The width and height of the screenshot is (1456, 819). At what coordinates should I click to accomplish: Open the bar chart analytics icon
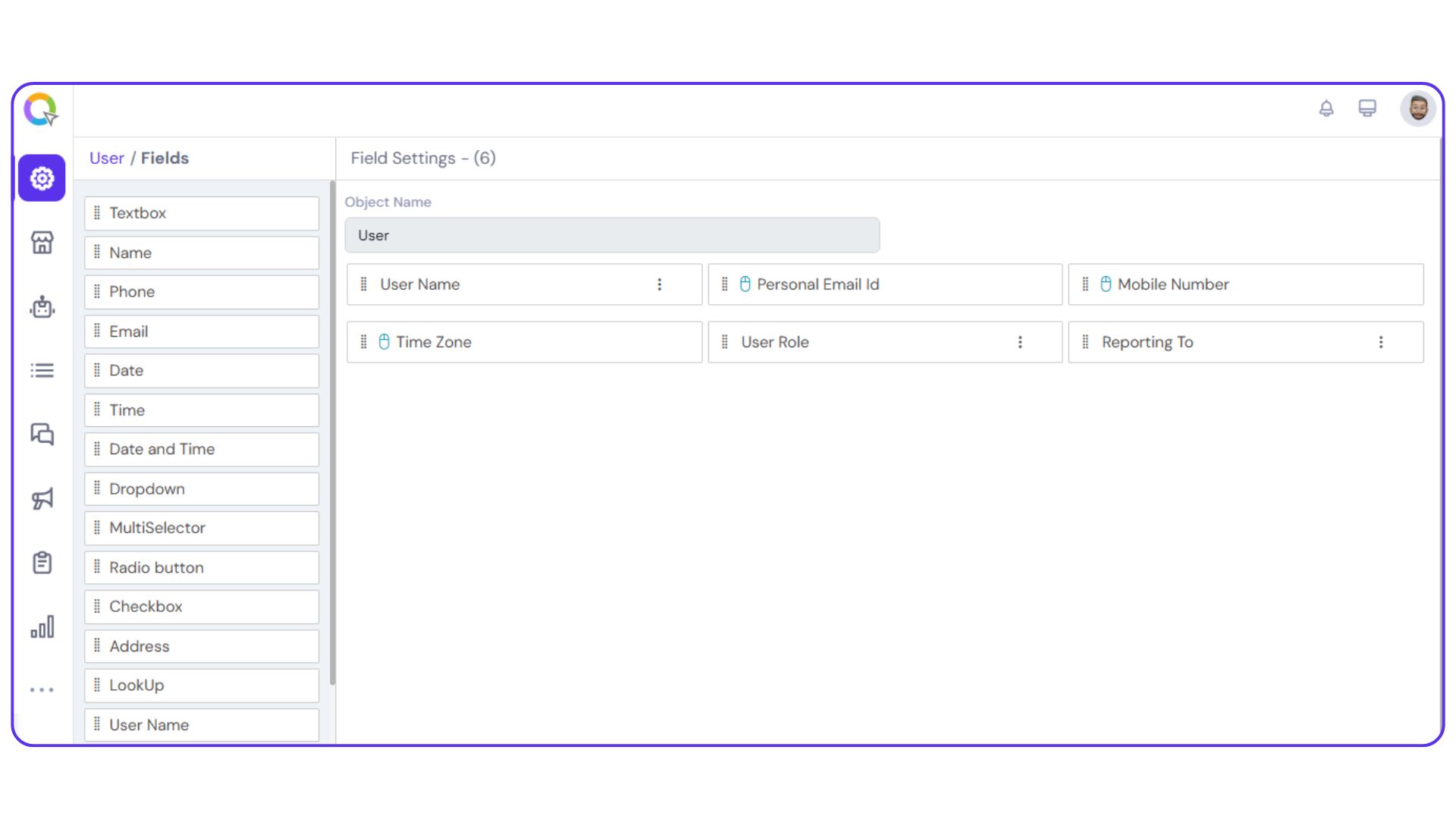click(42, 626)
